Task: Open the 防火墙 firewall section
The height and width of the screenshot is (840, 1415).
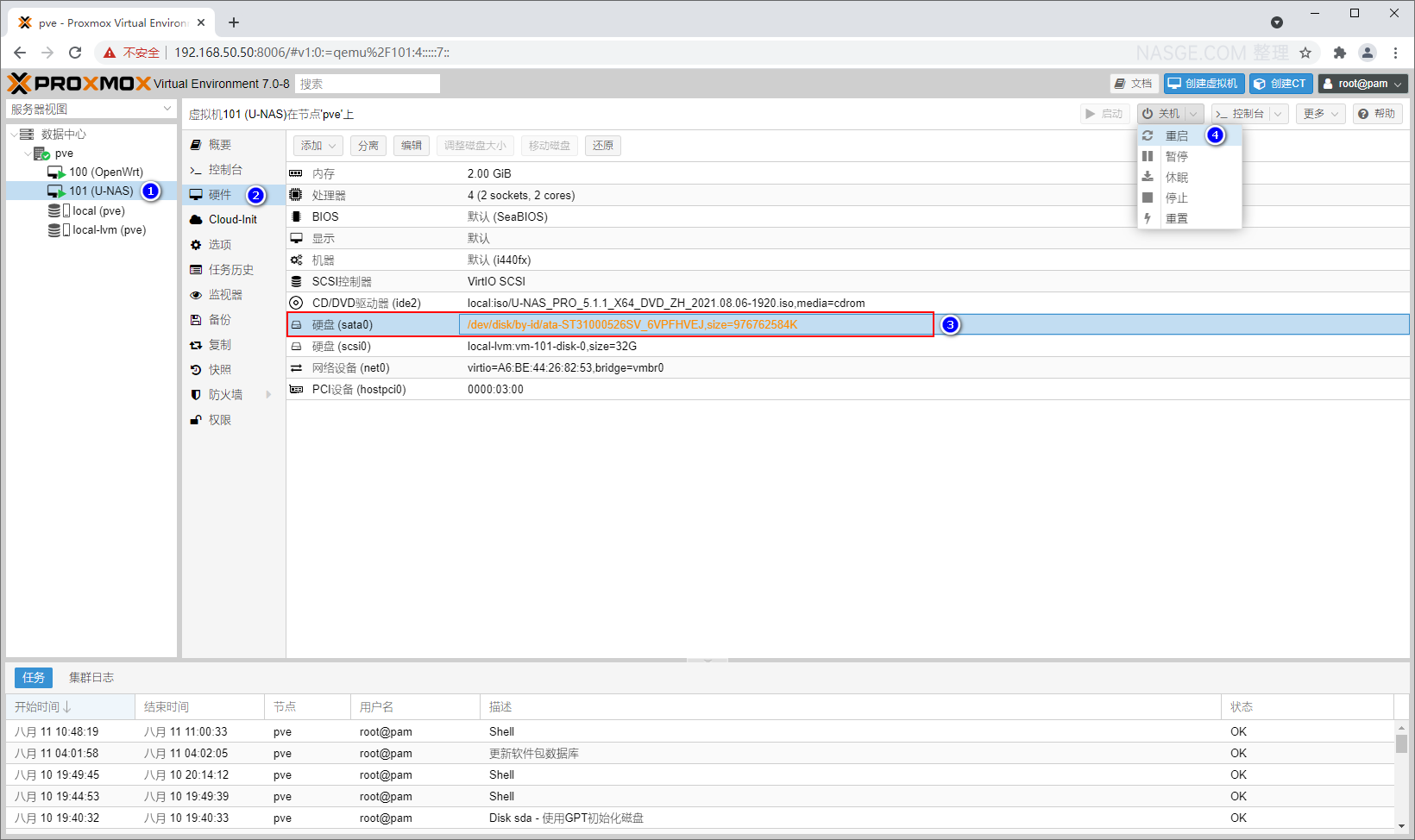Action: point(233,395)
